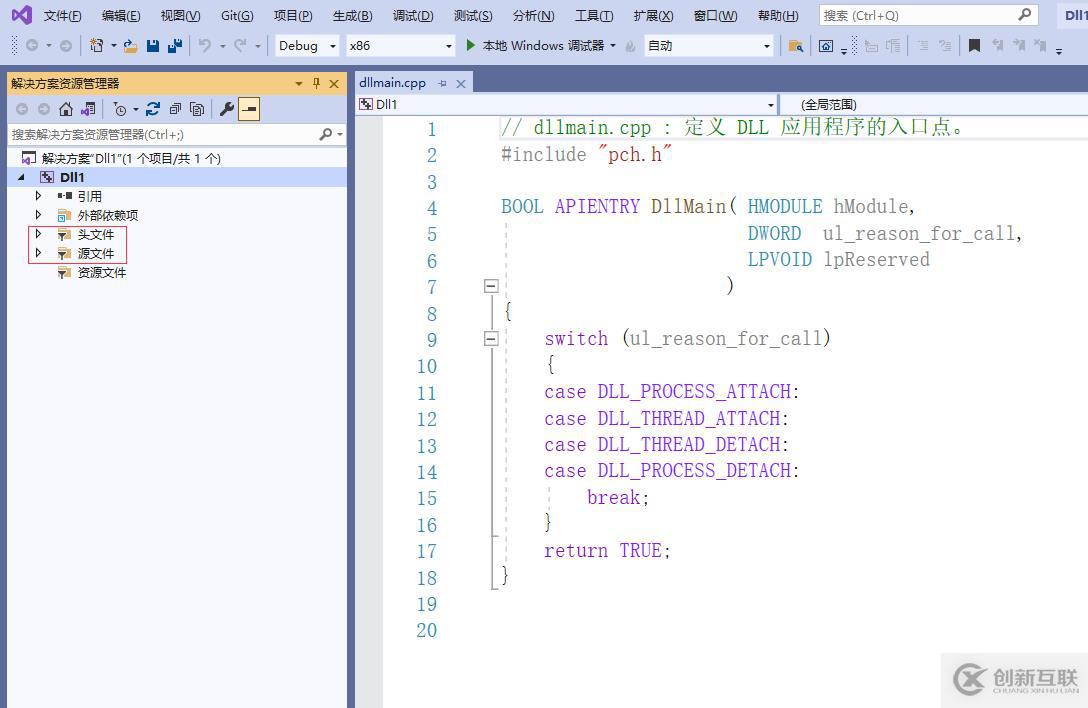Open the Debug configuration dropdown
This screenshot has height=708, width=1088.
(x=308, y=46)
